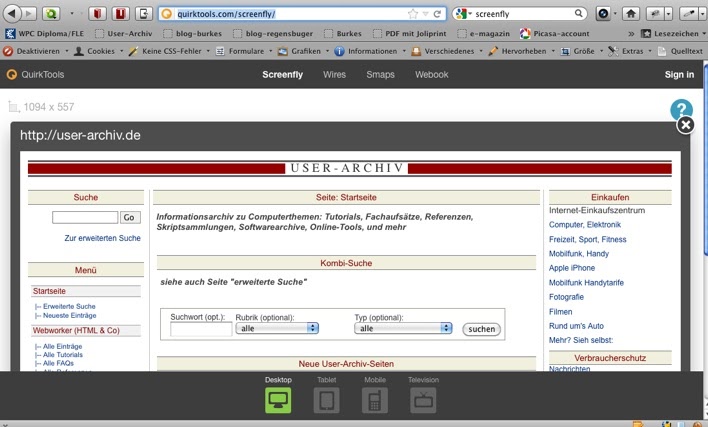Switch to the Wires tab
The width and height of the screenshot is (708, 427).
click(335, 74)
